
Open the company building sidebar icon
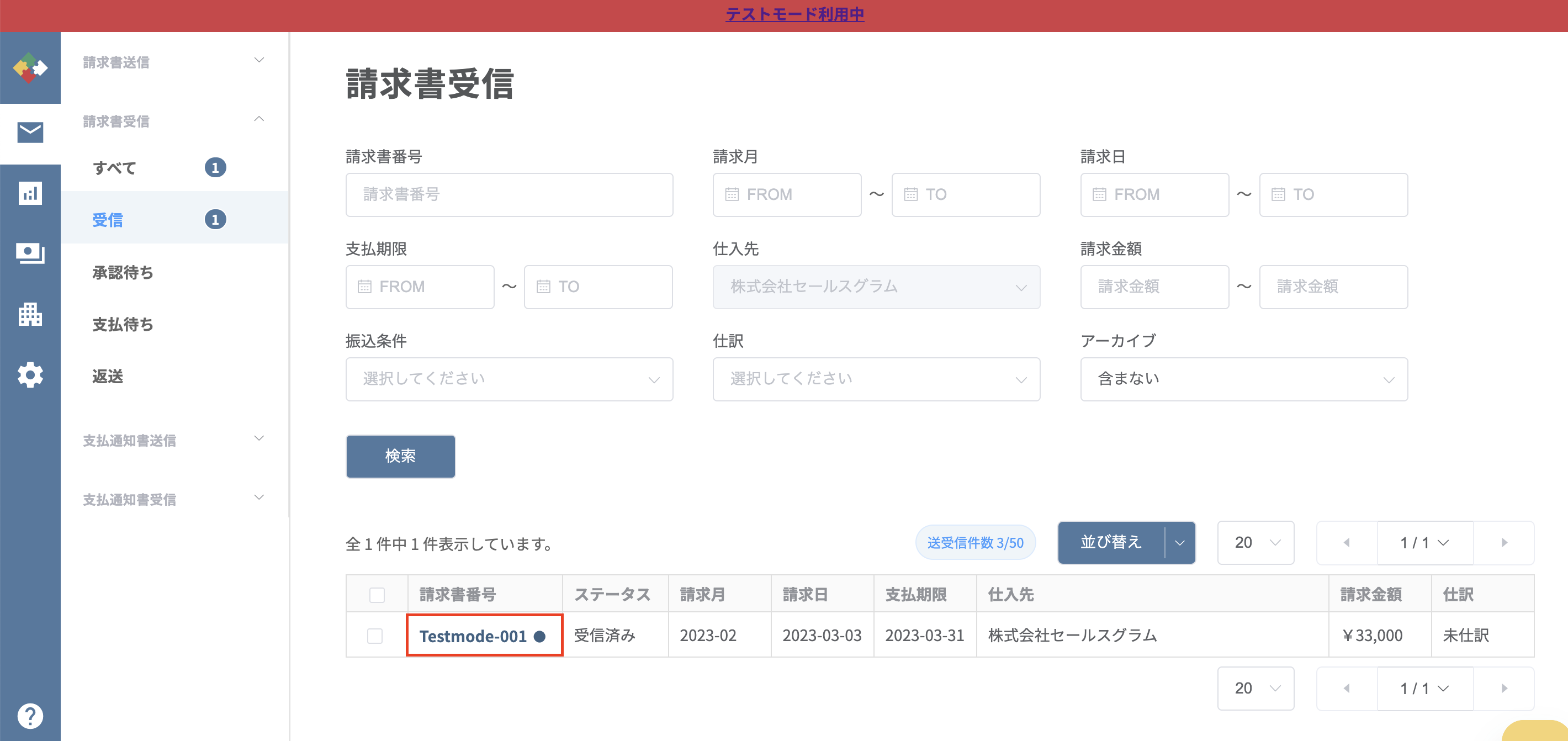[30, 314]
